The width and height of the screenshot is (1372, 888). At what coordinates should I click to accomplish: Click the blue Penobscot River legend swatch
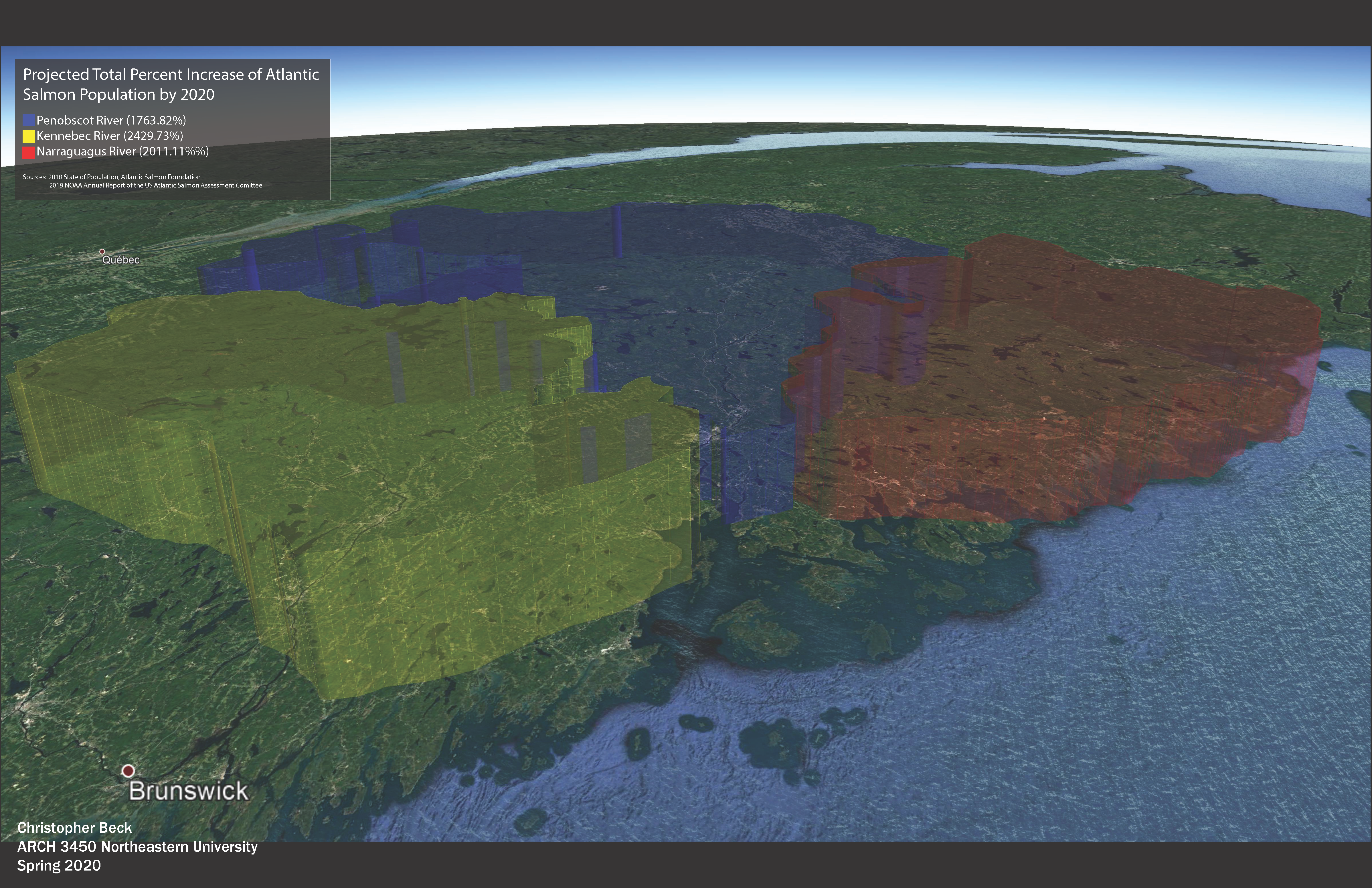[x=29, y=121]
